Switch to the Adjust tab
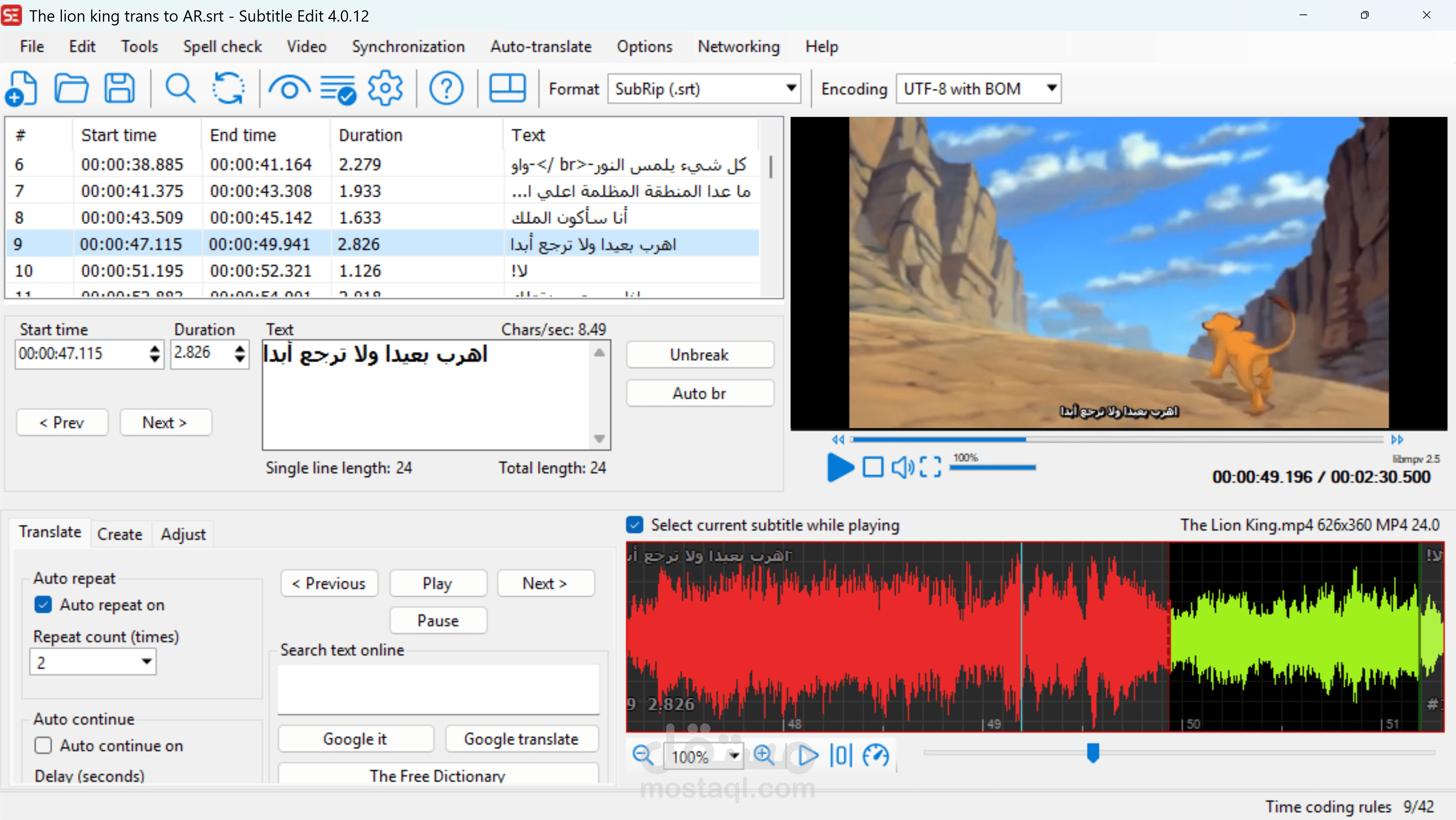 pyautogui.click(x=183, y=534)
